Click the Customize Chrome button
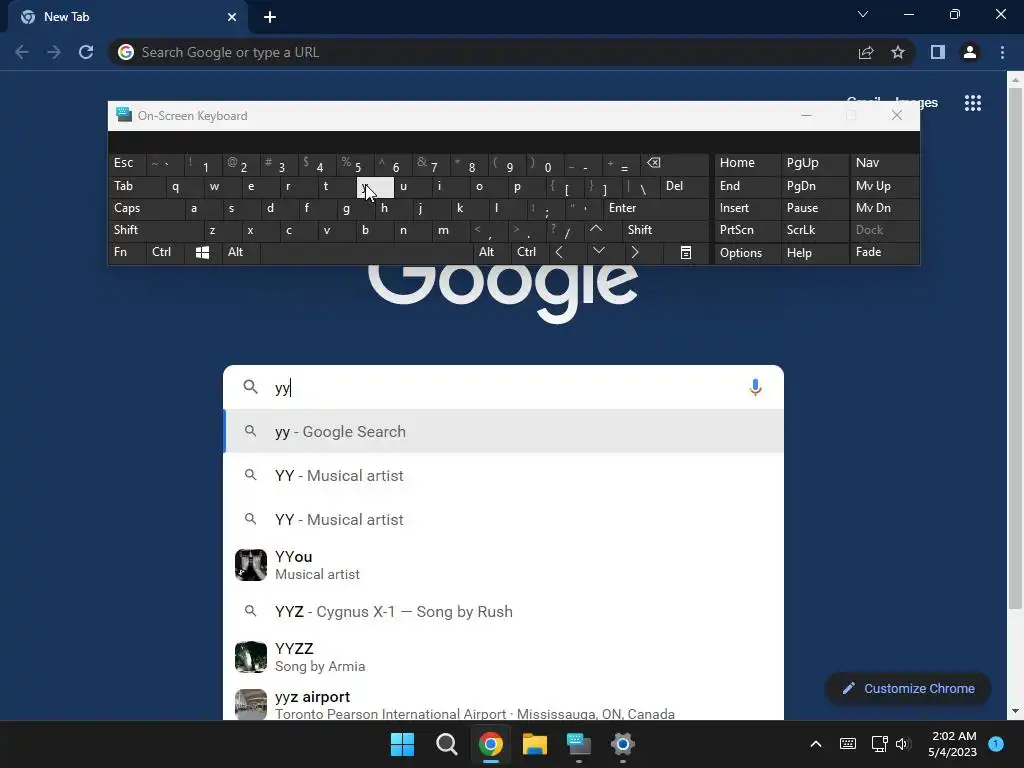This screenshot has height=768, width=1024. point(908,688)
